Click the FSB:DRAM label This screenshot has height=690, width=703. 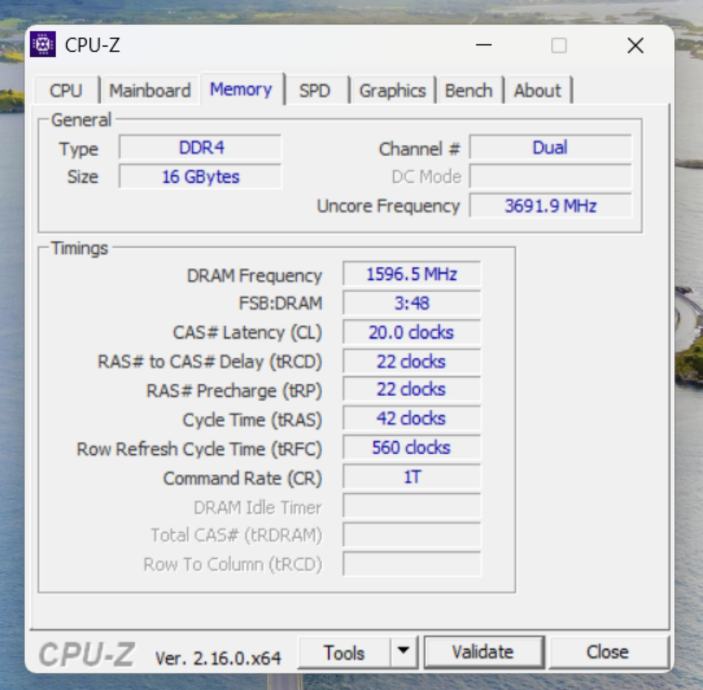[281, 304]
